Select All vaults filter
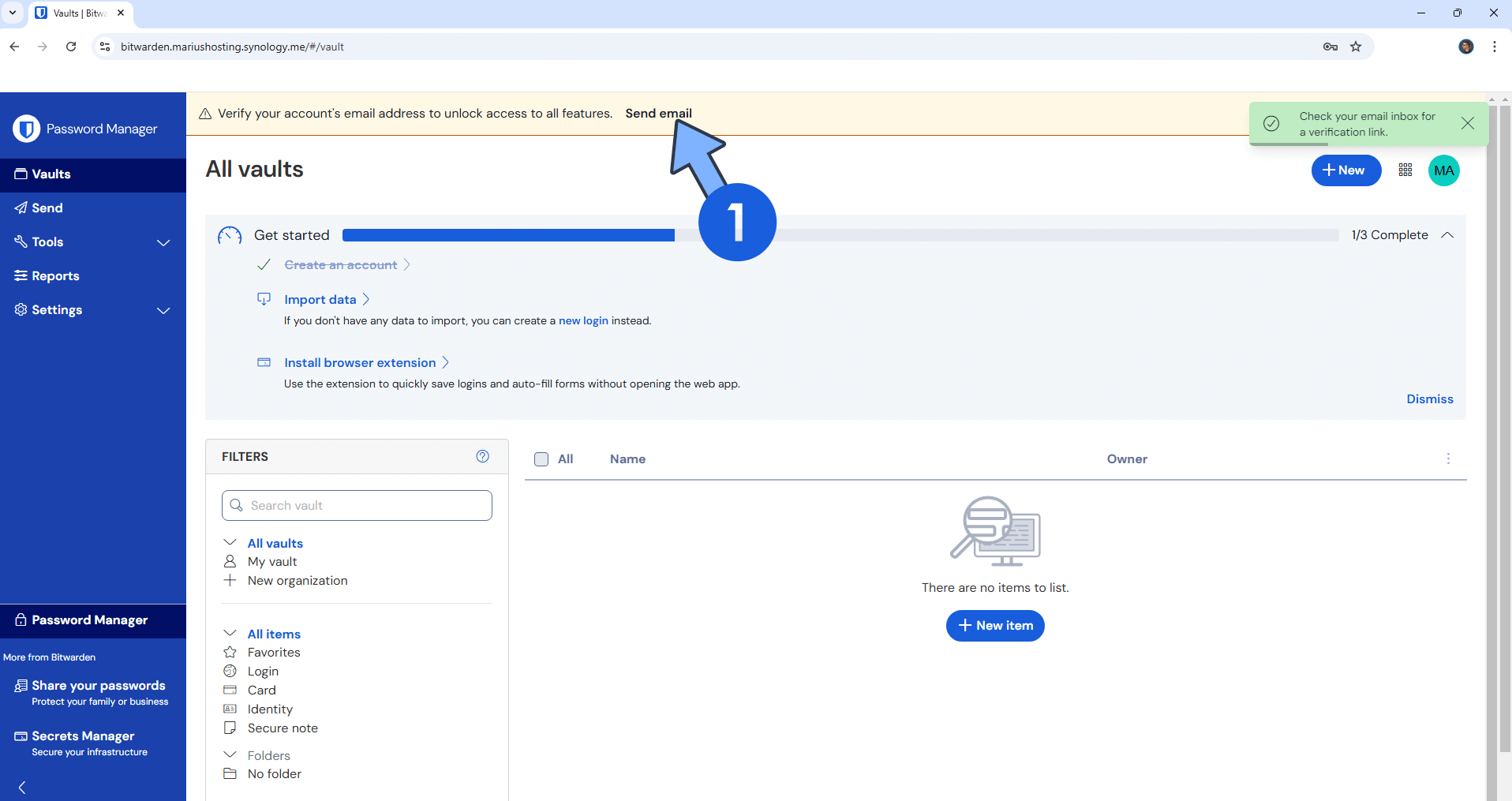 pyautogui.click(x=275, y=544)
